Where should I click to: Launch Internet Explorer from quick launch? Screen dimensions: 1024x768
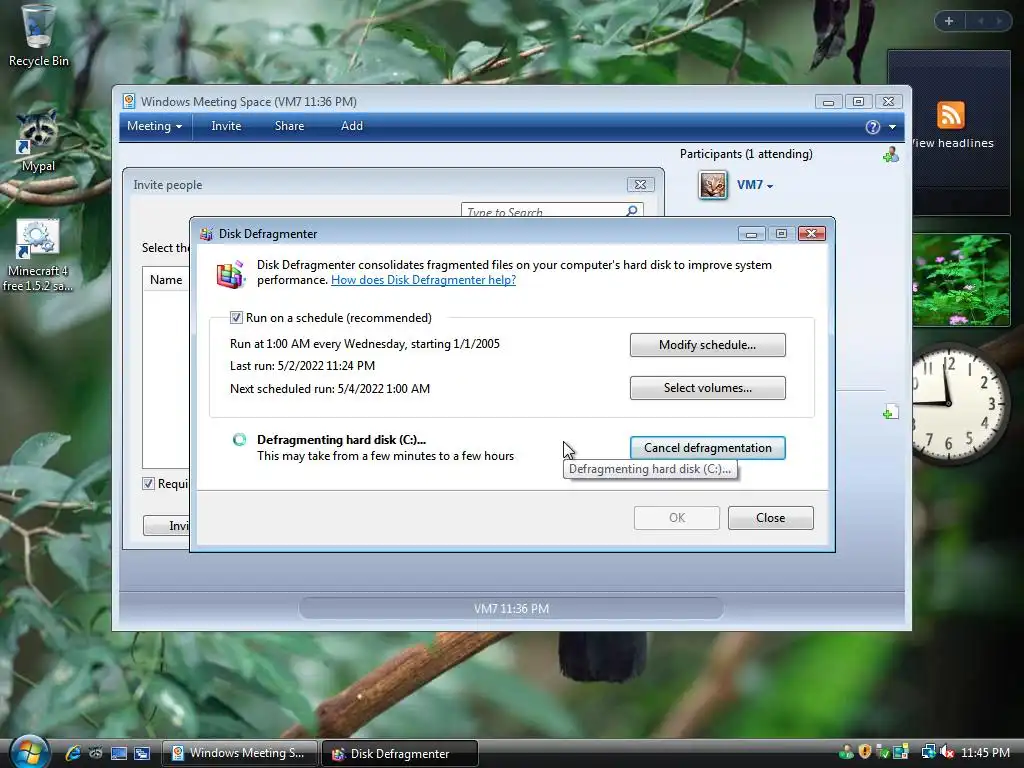click(x=72, y=753)
